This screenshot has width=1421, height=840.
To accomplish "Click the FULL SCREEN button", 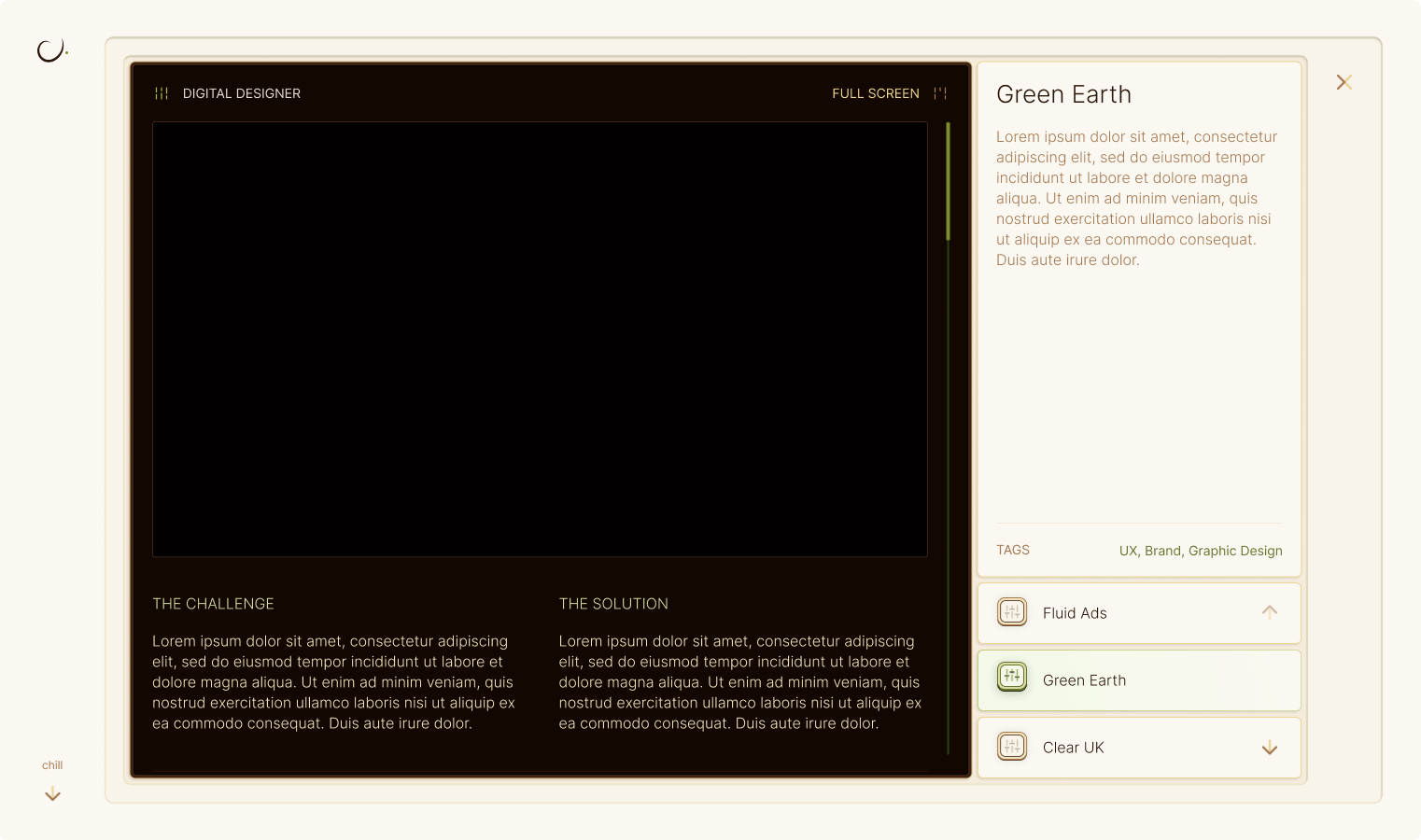I will (x=889, y=93).
